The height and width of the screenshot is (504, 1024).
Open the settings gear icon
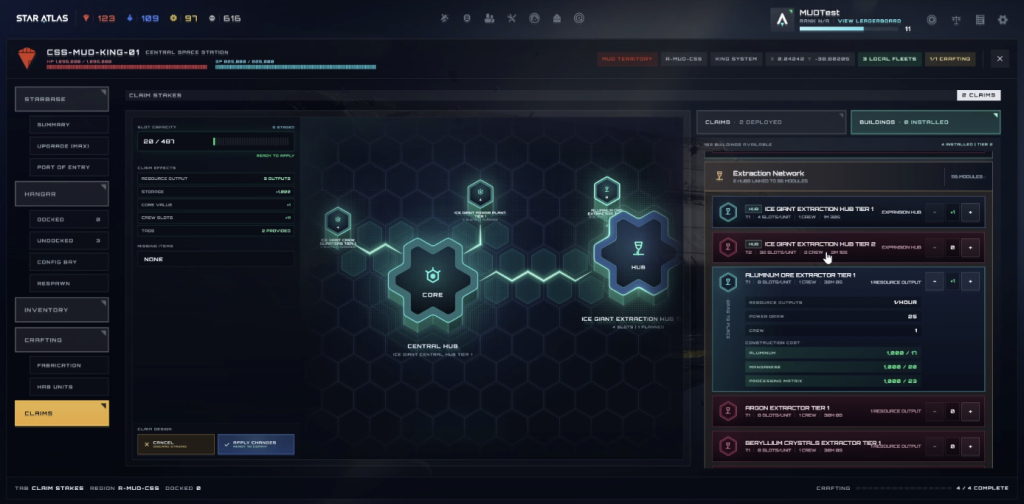tap(1002, 20)
